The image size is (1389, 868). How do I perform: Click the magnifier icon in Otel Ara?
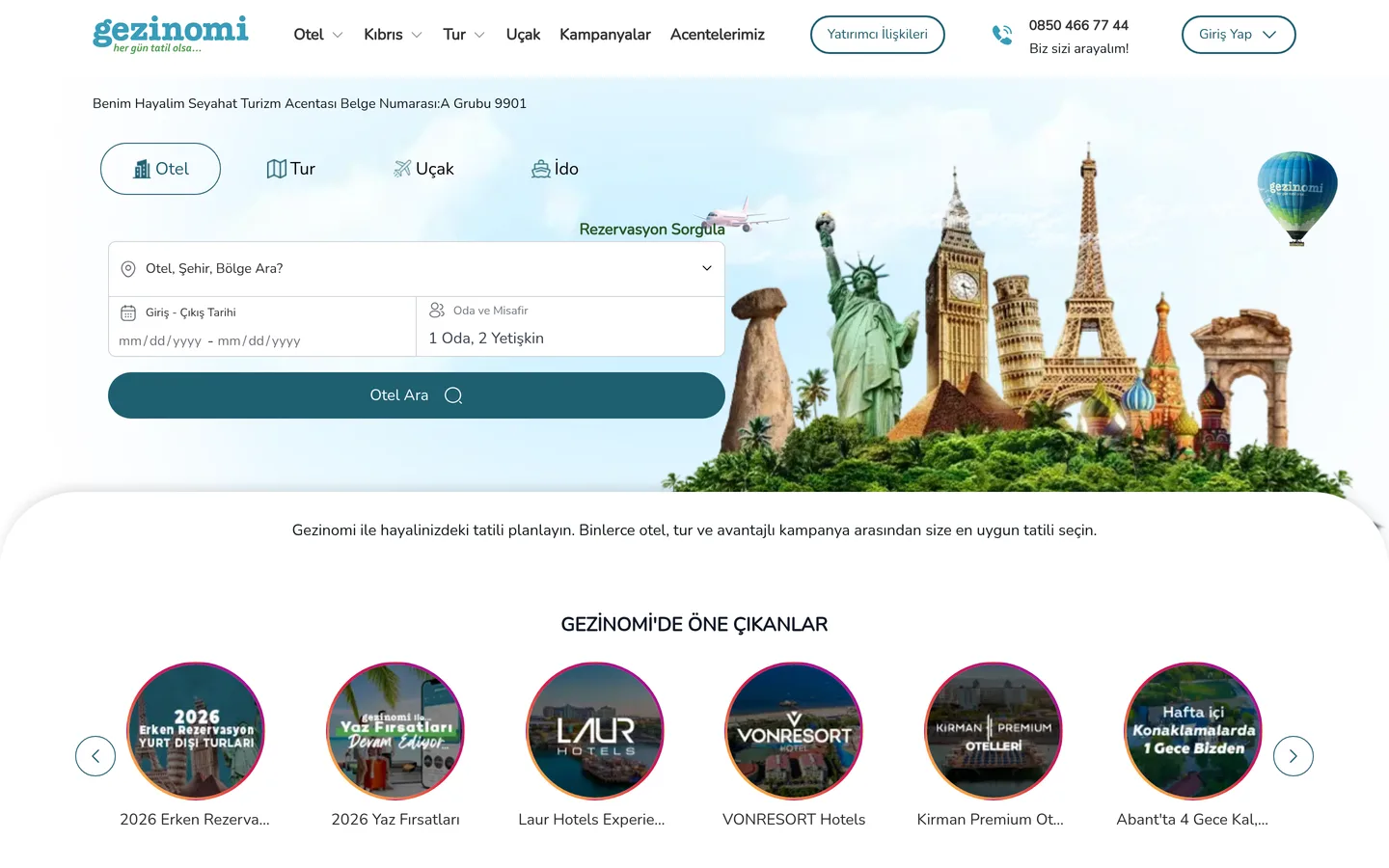pyautogui.click(x=453, y=395)
